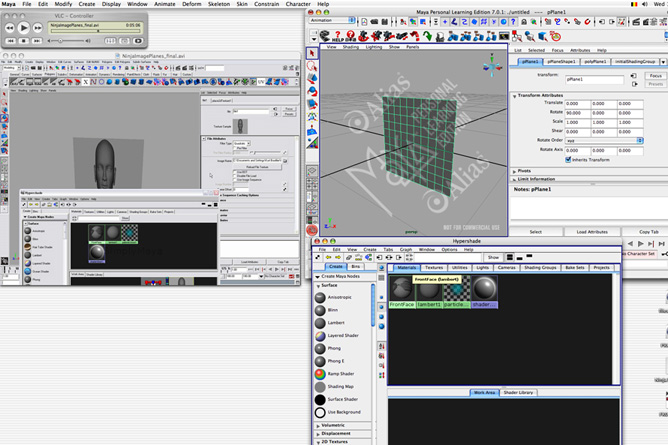Click the Select button in Attribute Editor
The height and width of the screenshot is (445, 668).
[536, 232]
